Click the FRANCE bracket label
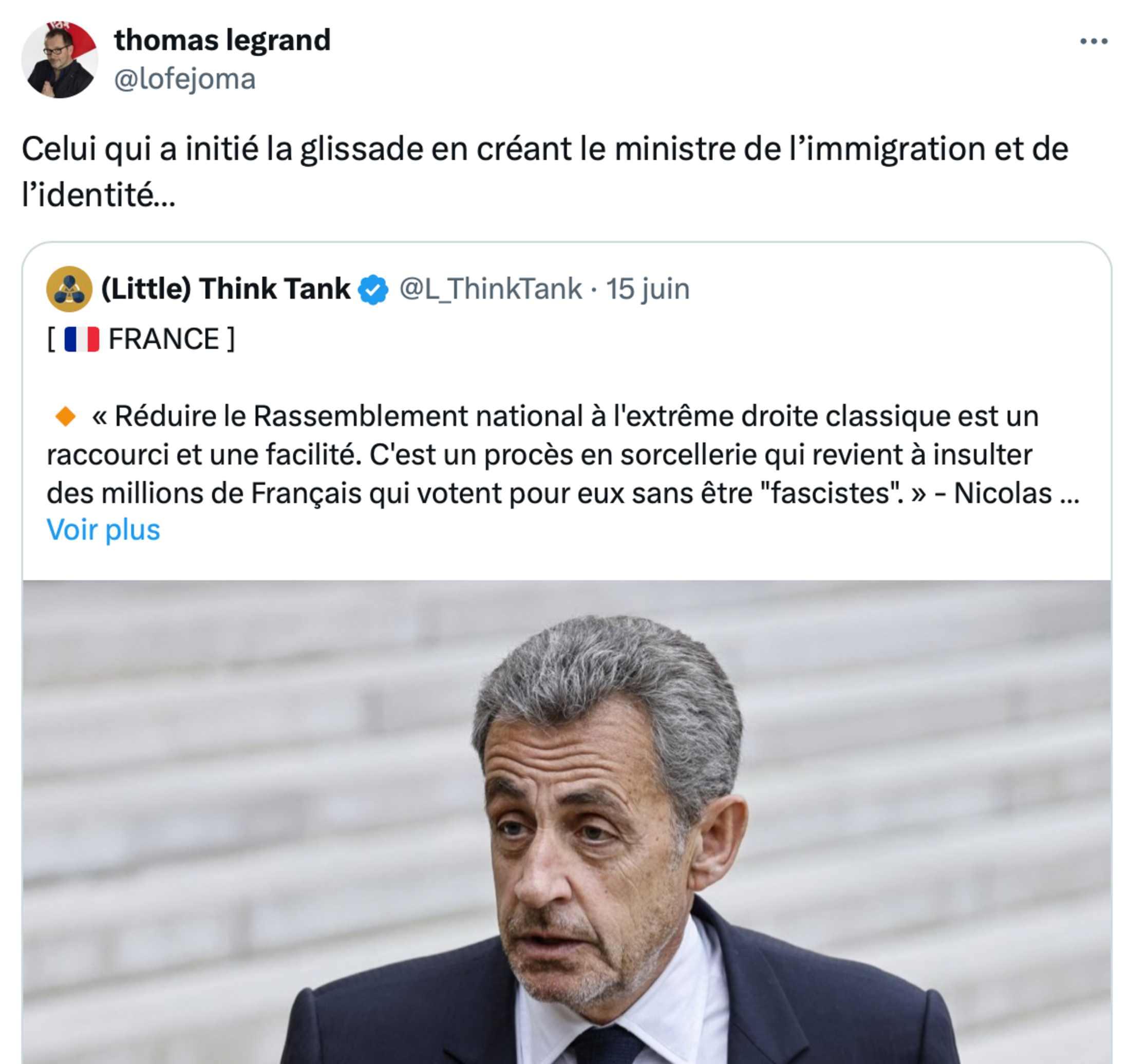This screenshot has height=1064, width=1130. (140, 339)
